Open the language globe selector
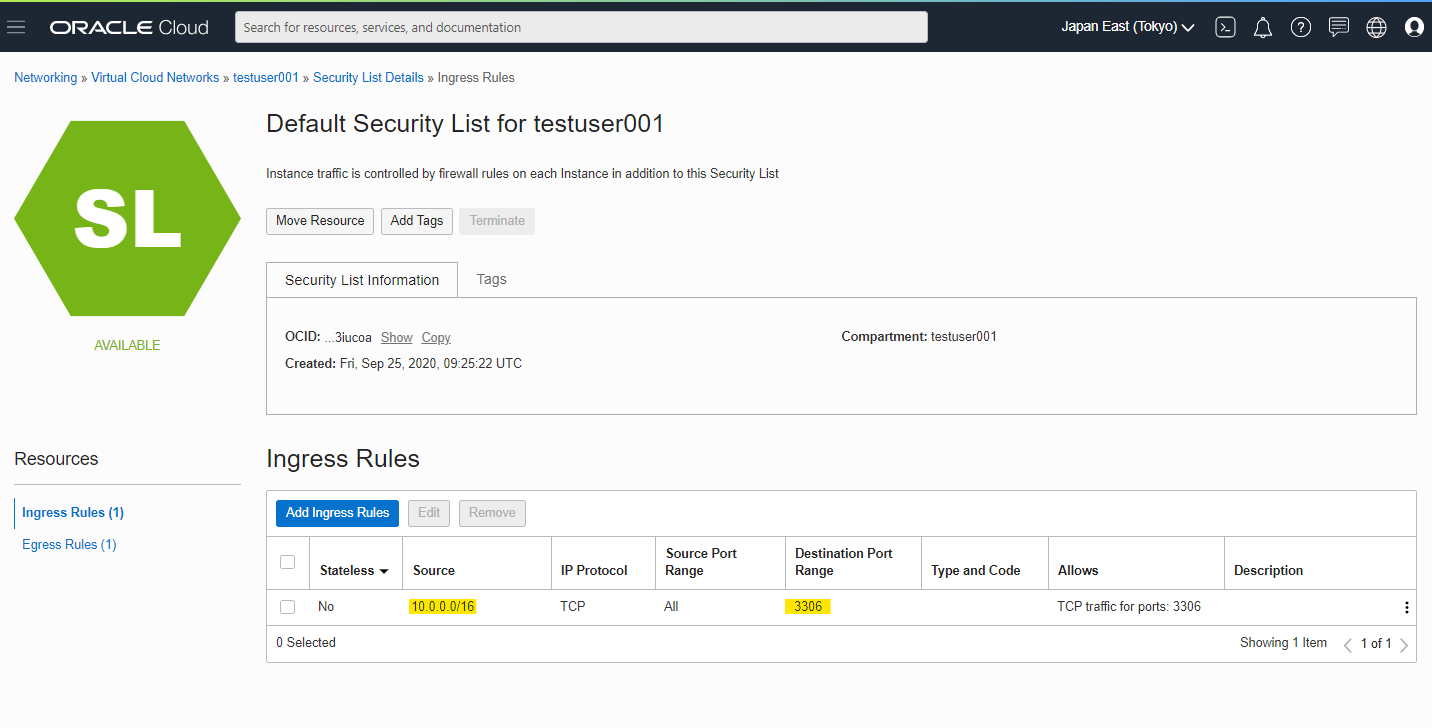Screen dimensions: 1432x728 (x=1376, y=27)
